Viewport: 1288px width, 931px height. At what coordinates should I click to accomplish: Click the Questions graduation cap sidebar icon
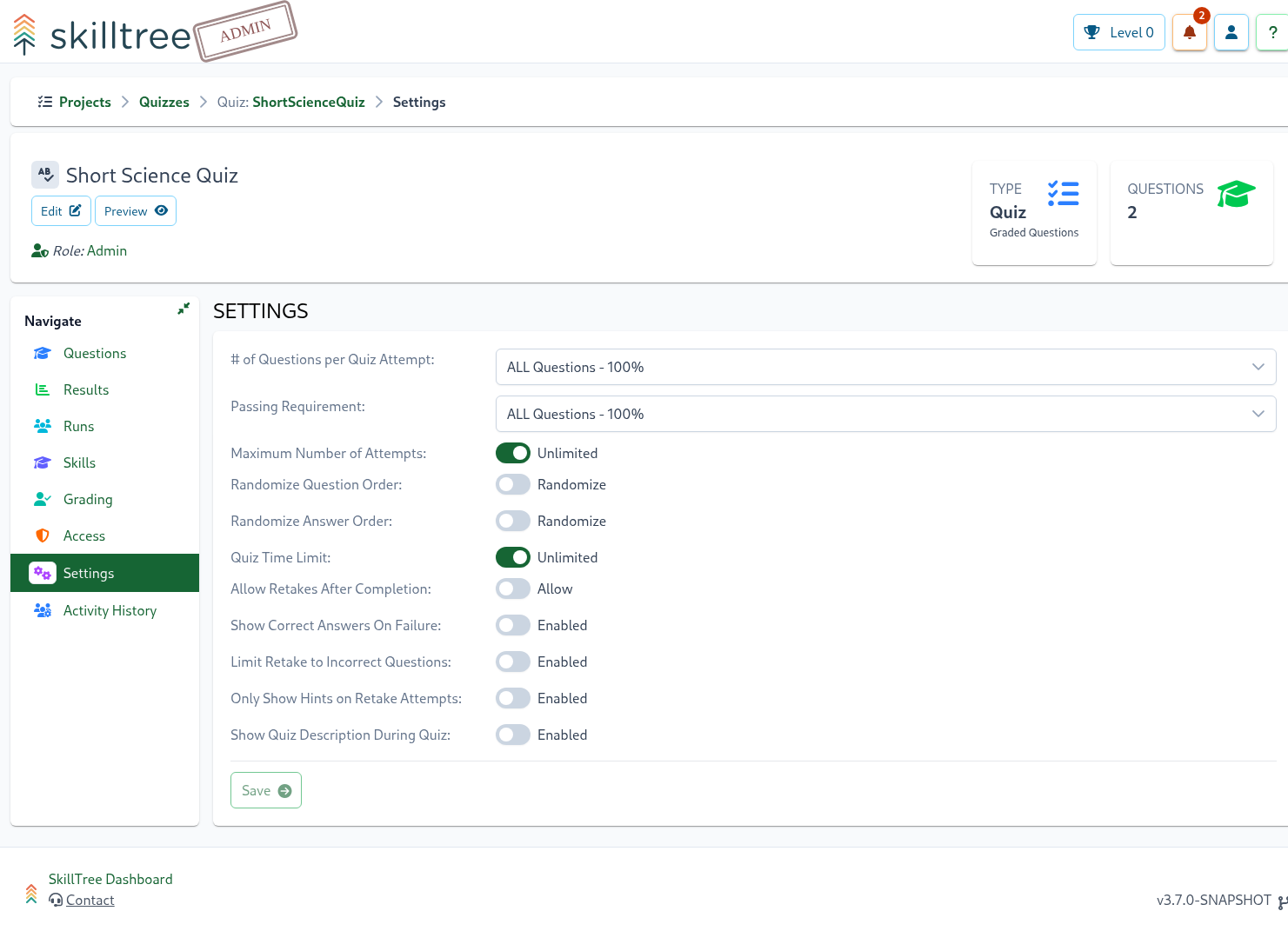(42, 353)
